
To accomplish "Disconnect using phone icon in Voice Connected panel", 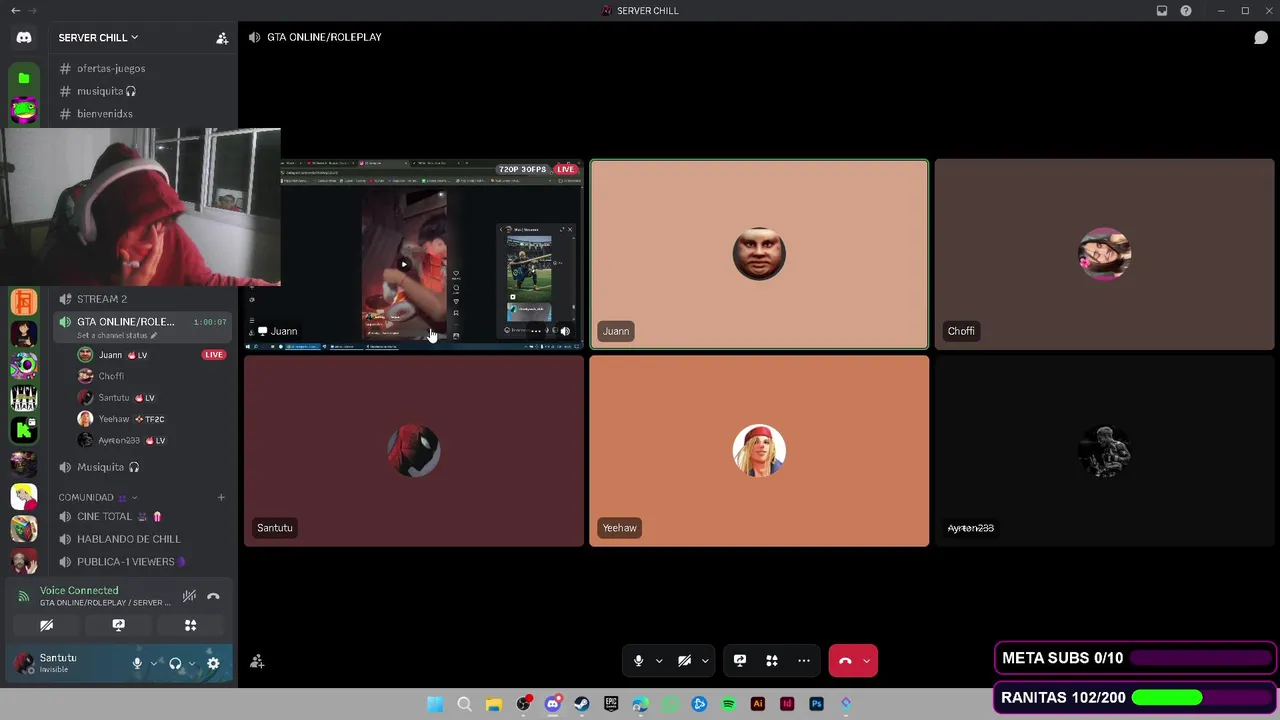I will click(x=213, y=596).
